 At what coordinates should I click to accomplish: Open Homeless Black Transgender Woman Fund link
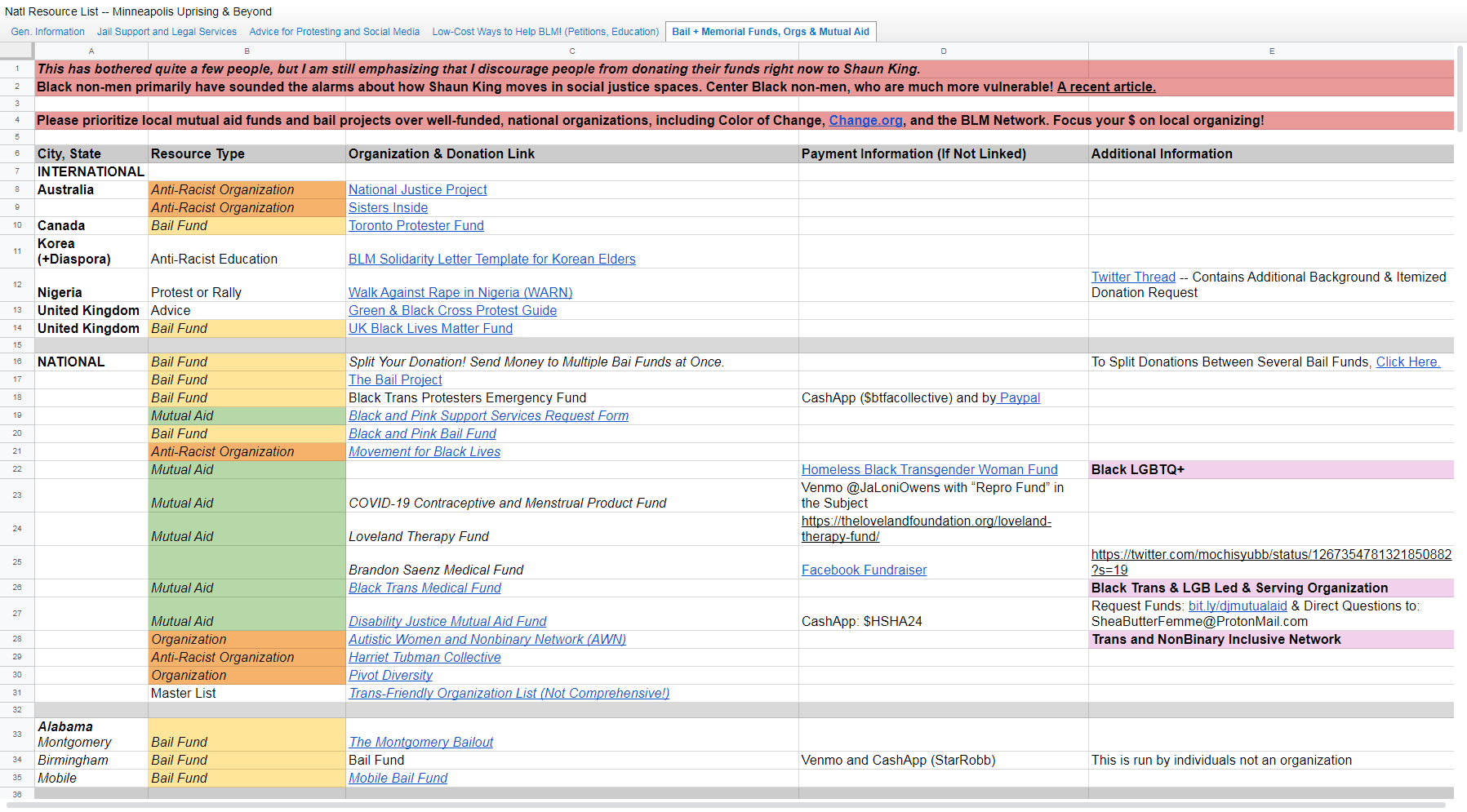930,469
